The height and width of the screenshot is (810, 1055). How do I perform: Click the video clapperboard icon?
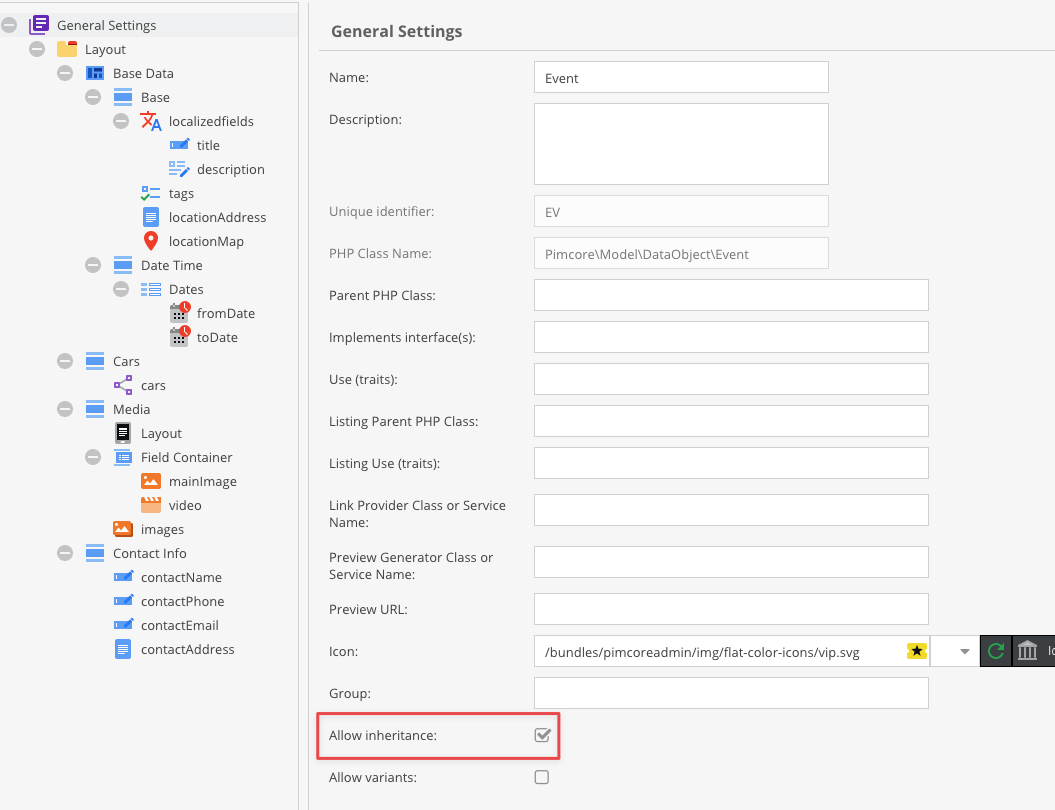click(x=151, y=505)
